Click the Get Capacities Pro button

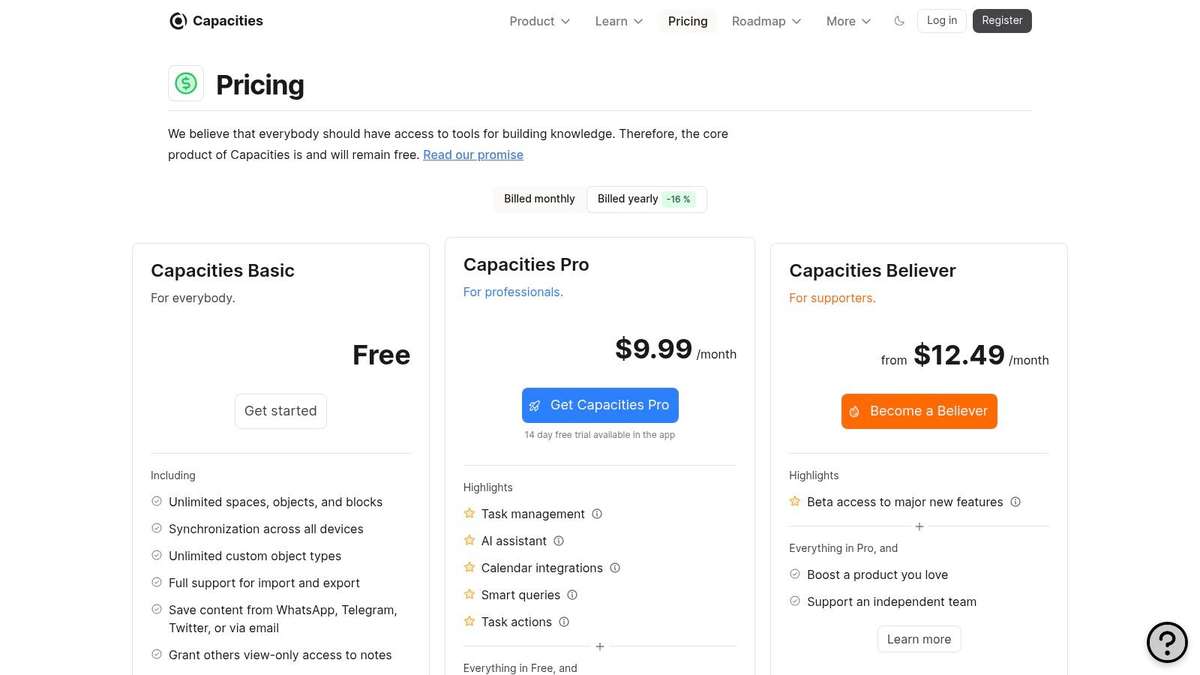tap(599, 404)
